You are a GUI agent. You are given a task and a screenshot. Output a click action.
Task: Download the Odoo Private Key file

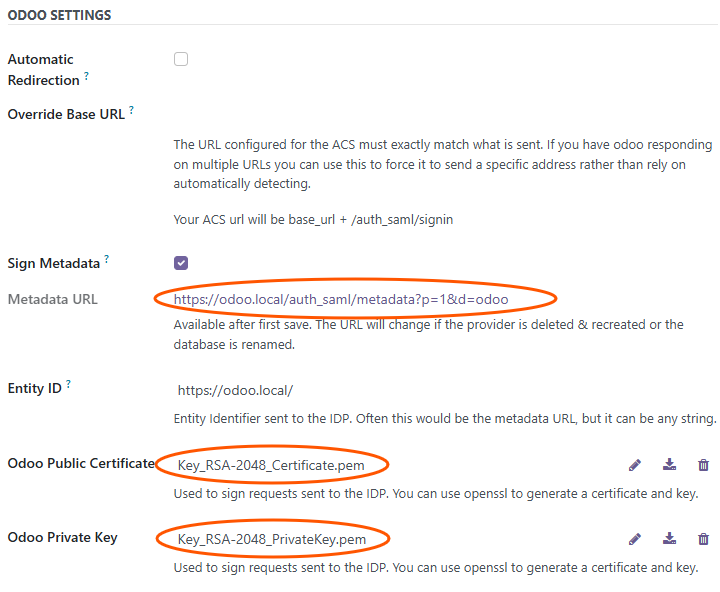[x=669, y=539]
